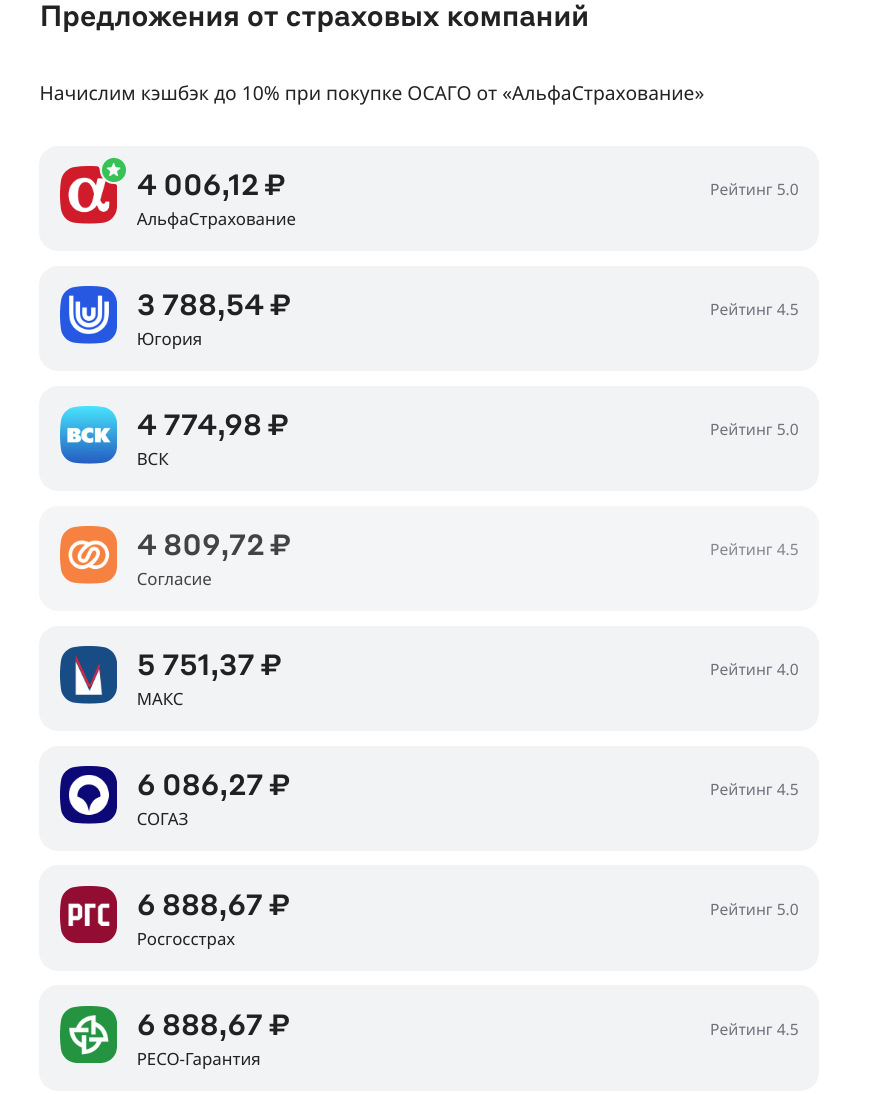
Task: Select the 4 006,12 ₽ price offer
Action: (211, 186)
